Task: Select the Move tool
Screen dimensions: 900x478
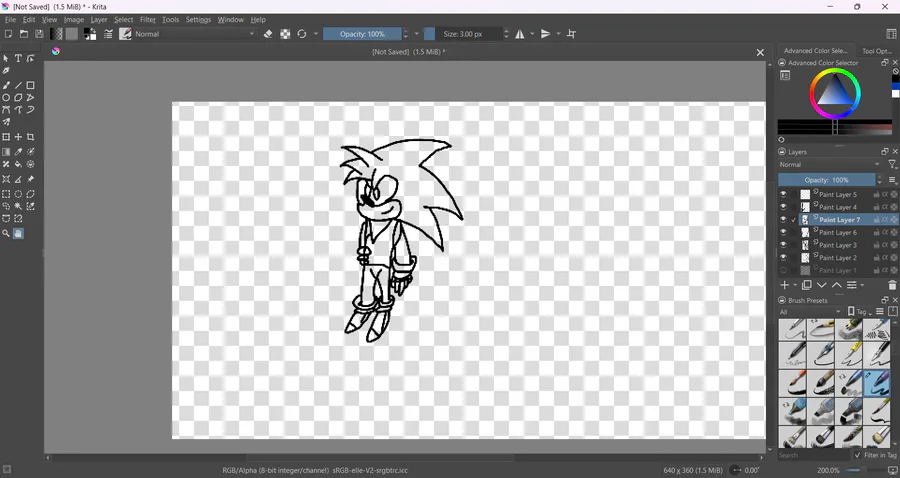Action: pos(18,137)
